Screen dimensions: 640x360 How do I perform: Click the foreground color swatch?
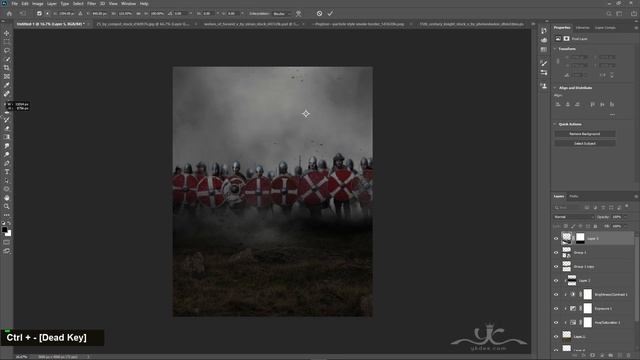(x=4, y=230)
